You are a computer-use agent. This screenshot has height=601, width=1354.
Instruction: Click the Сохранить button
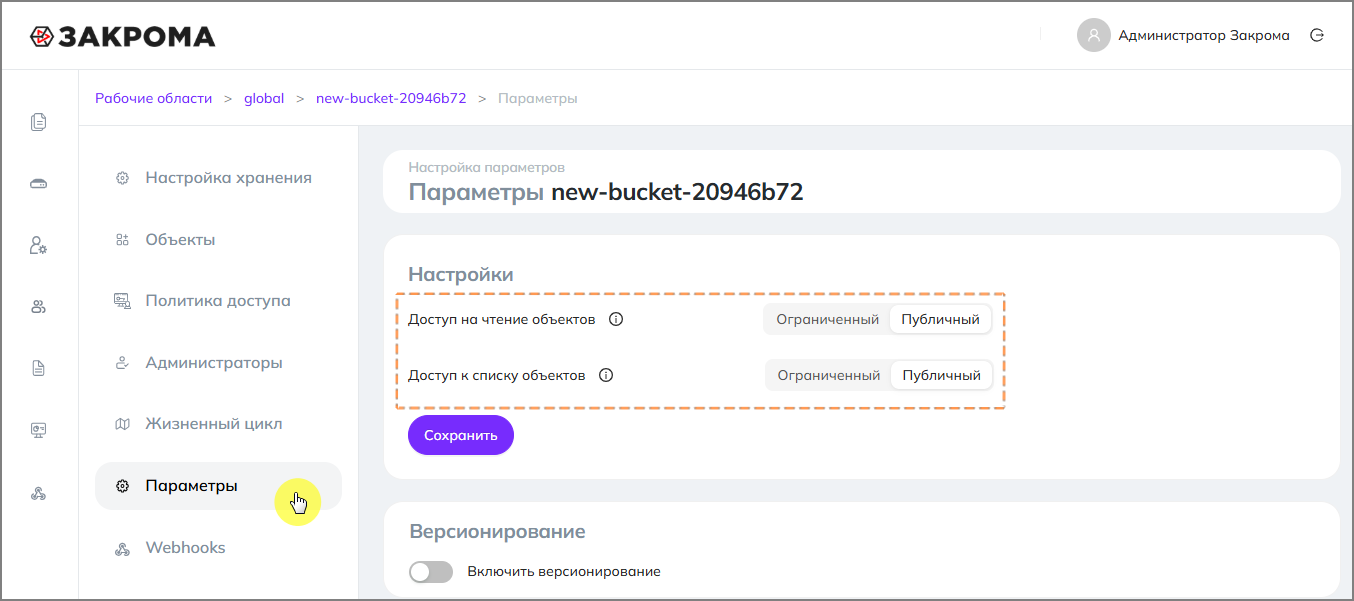[461, 435]
